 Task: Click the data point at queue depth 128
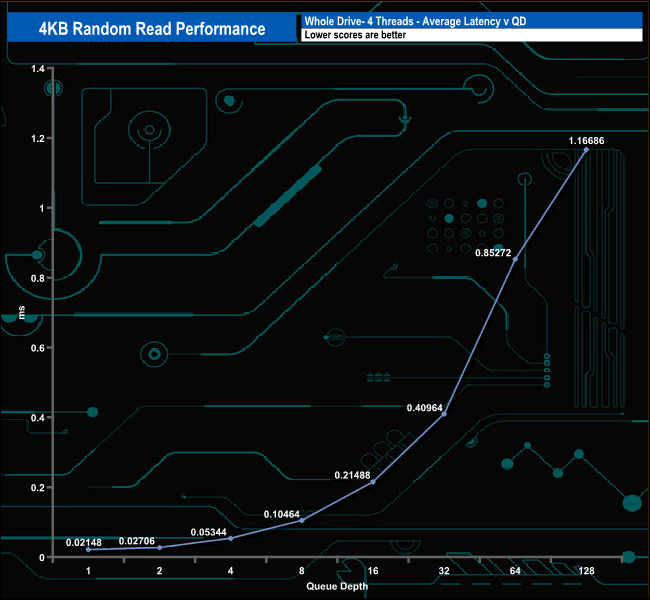pyautogui.click(x=586, y=149)
